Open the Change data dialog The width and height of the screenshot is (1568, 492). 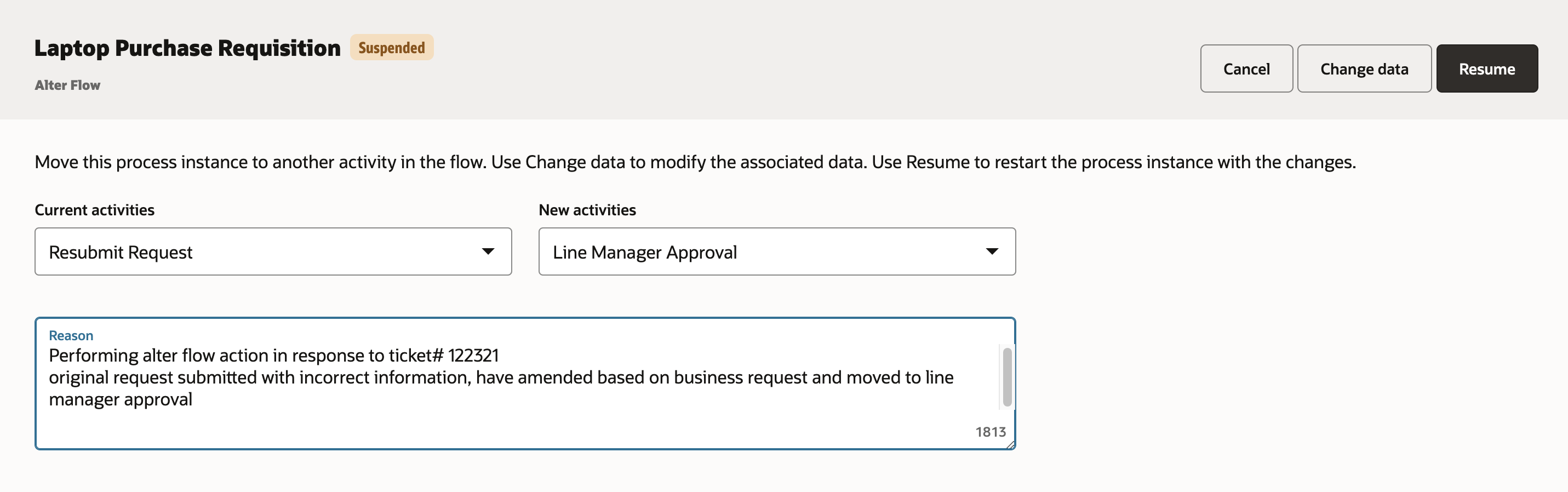tap(1364, 69)
